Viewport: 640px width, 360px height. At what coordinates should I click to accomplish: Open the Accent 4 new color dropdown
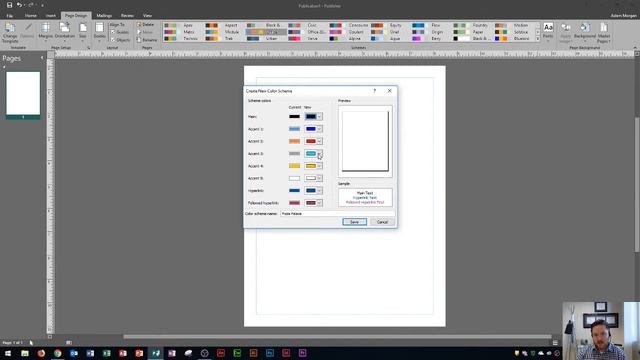319,166
